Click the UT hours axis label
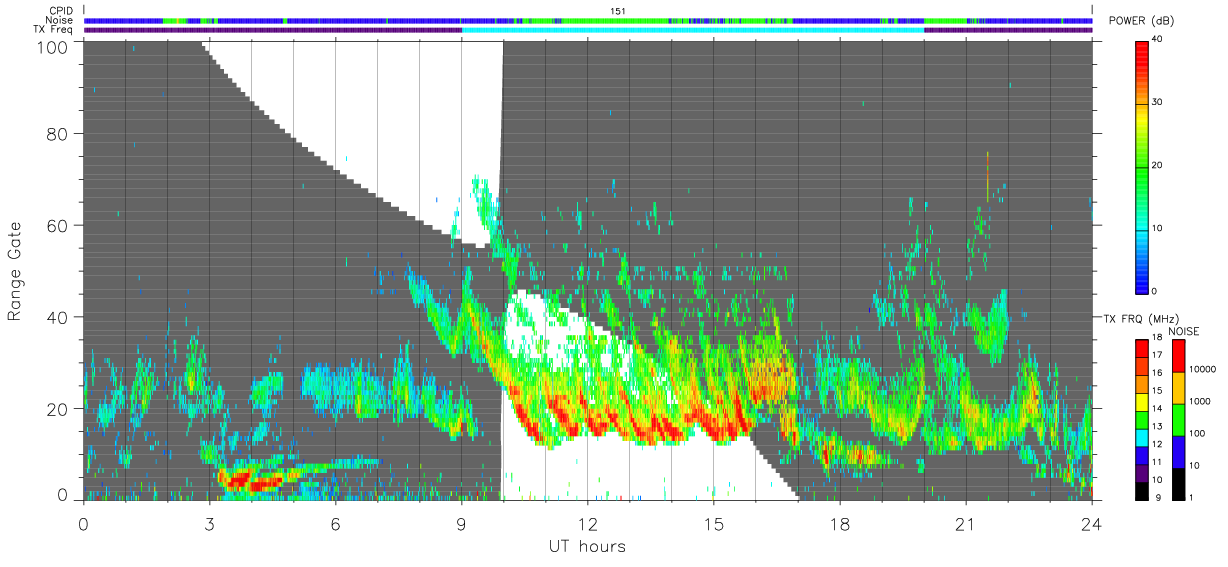The height and width of the screenshot is (567, 1228). click(587, 547)
